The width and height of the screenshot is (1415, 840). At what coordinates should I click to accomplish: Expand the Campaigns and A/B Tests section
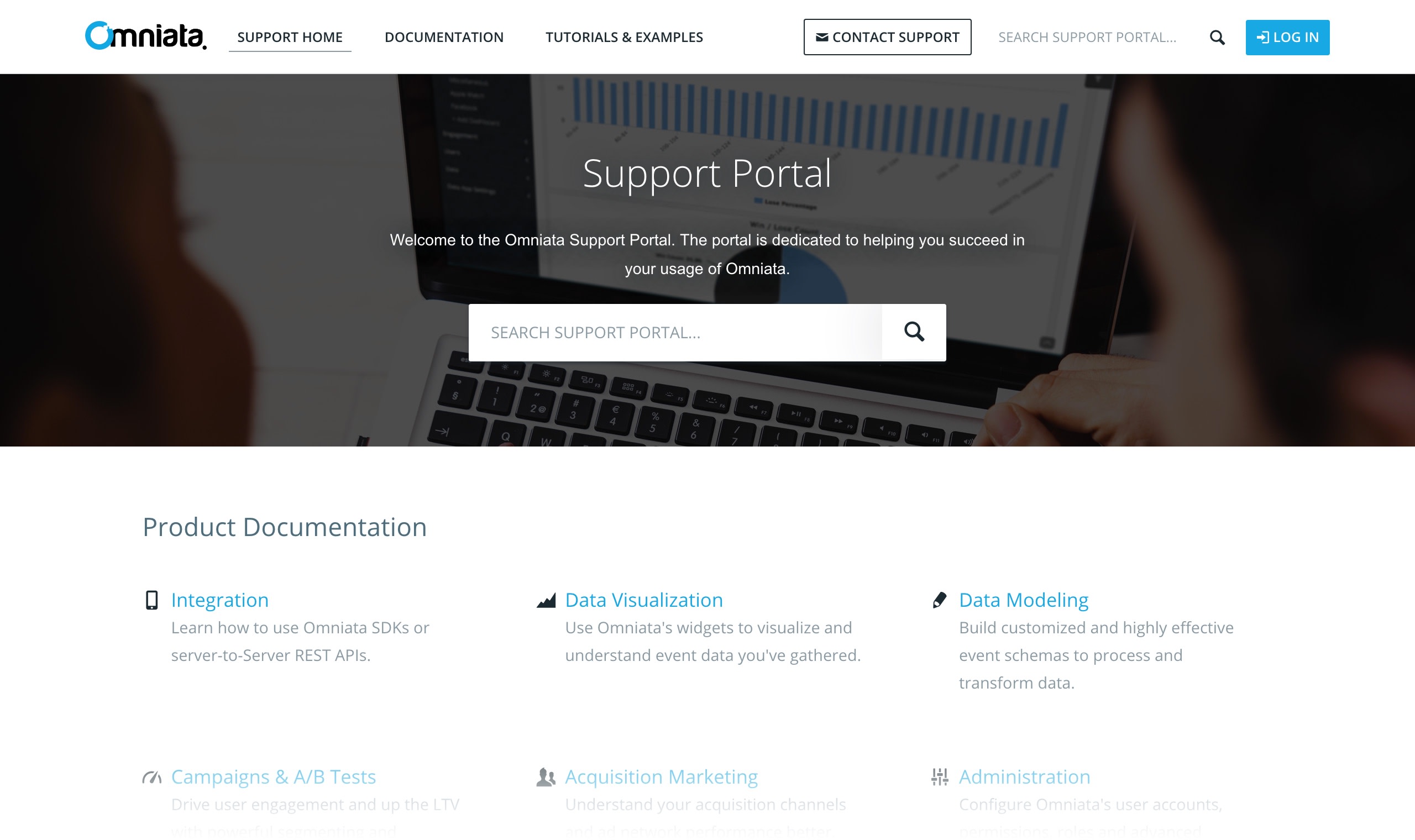[273, 776]
